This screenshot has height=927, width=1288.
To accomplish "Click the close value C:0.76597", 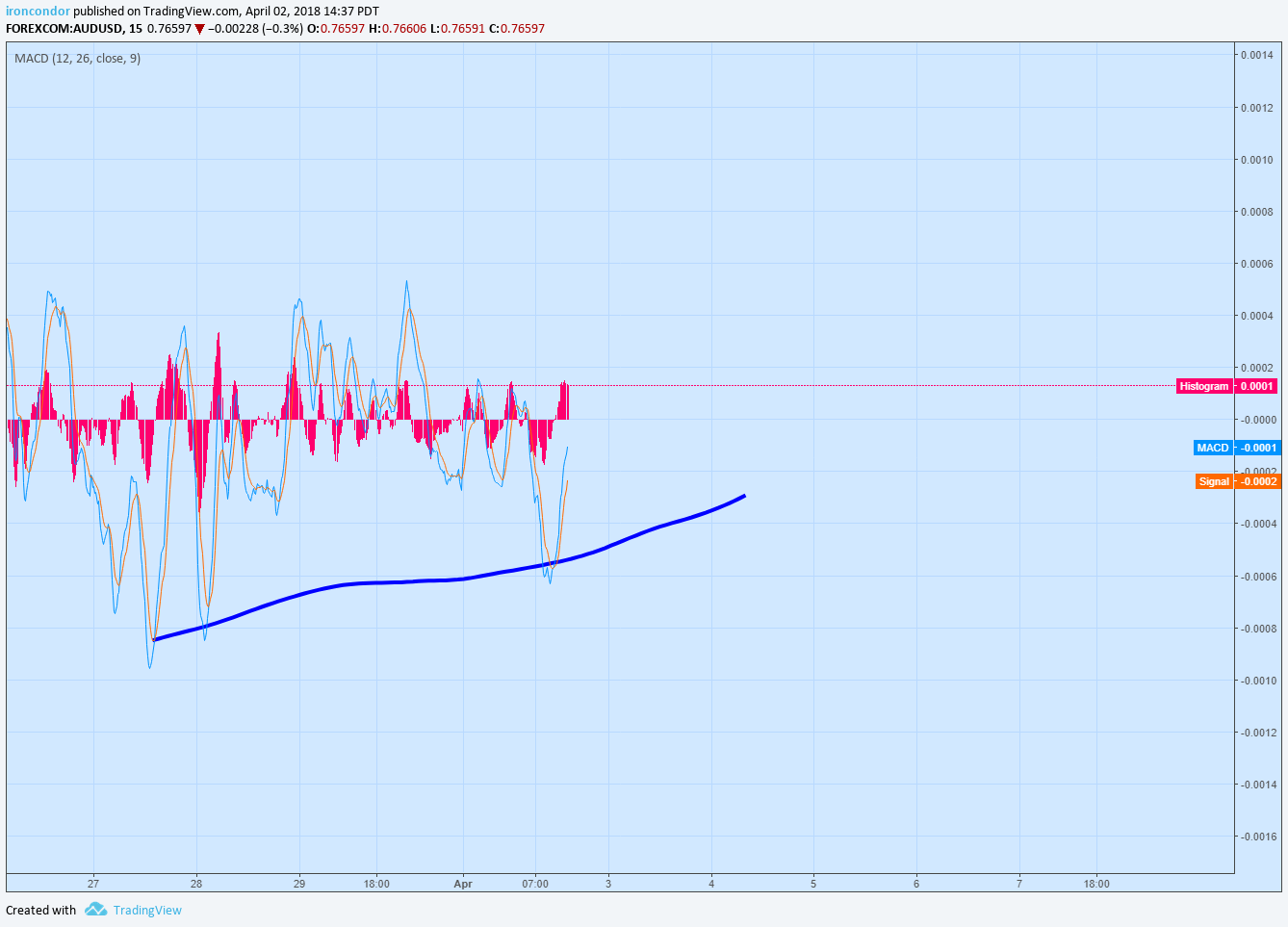I will pos(517,29).
